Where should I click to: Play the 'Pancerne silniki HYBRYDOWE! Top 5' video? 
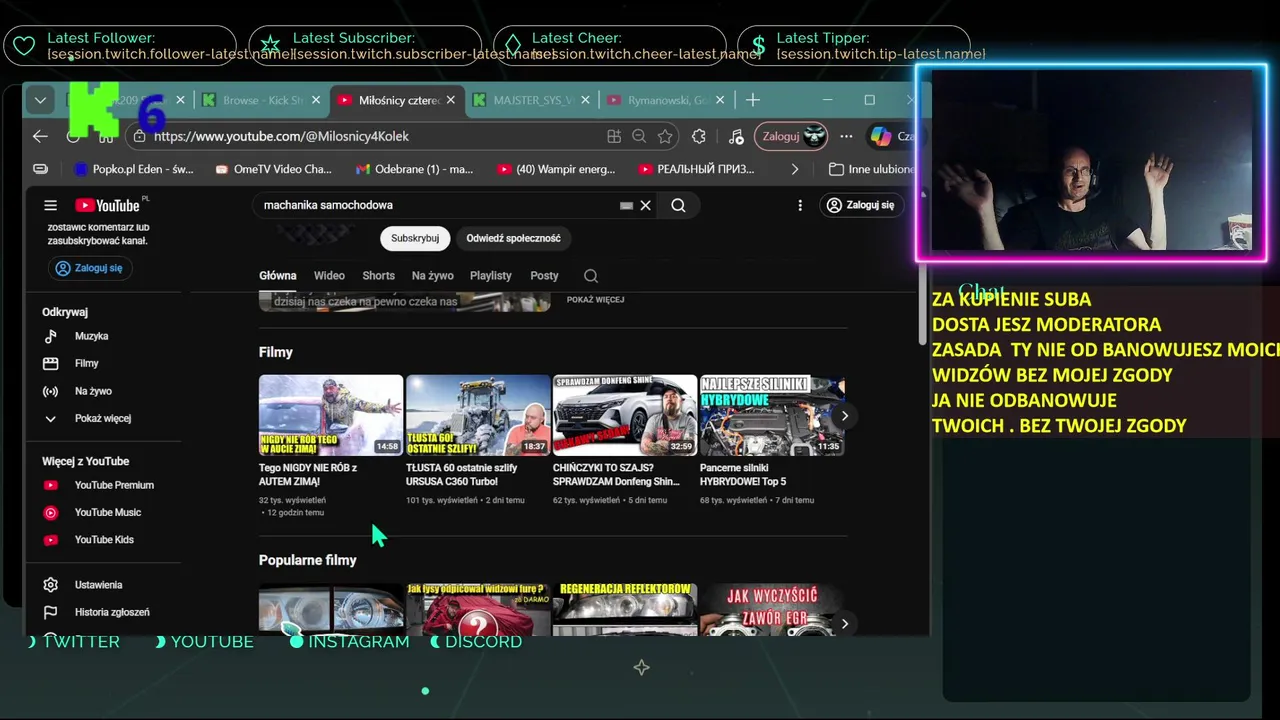click(x=772, y=415)
